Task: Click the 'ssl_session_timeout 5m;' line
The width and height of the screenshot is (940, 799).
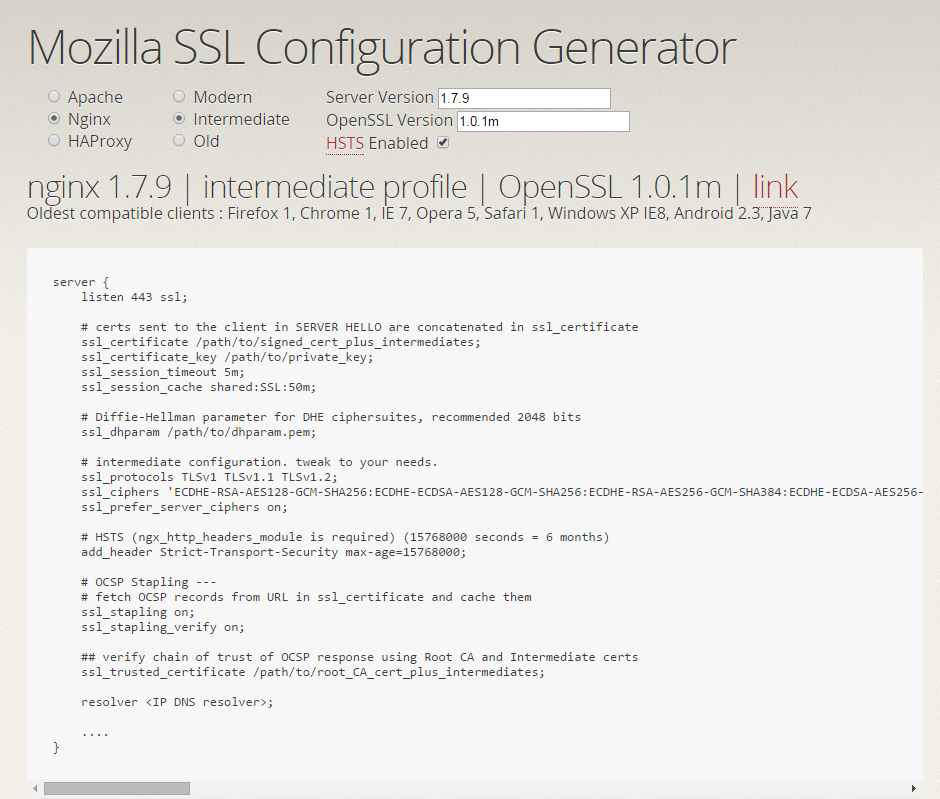Action: tap(162, 372)
